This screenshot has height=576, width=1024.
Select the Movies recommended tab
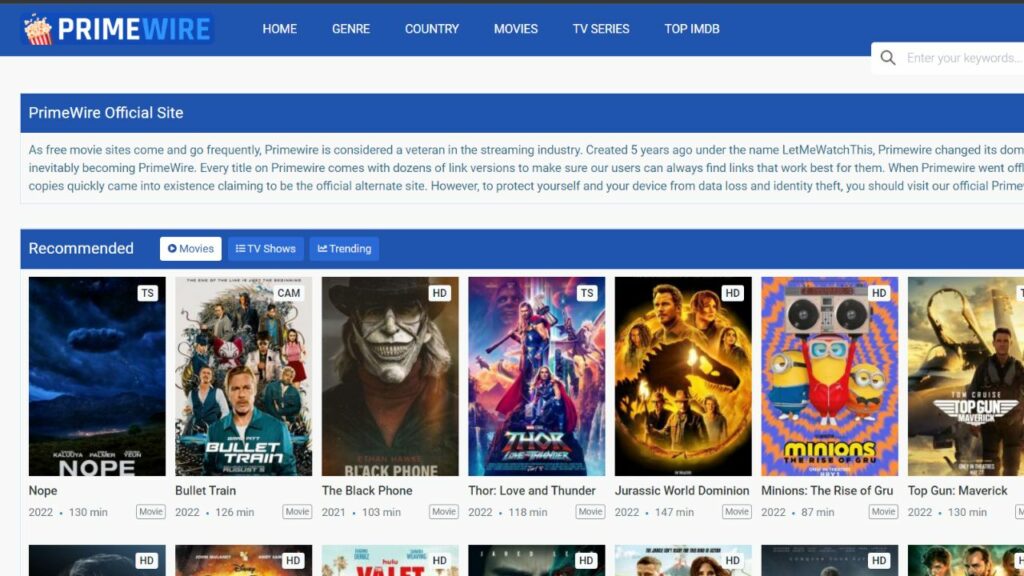point(191,249)
